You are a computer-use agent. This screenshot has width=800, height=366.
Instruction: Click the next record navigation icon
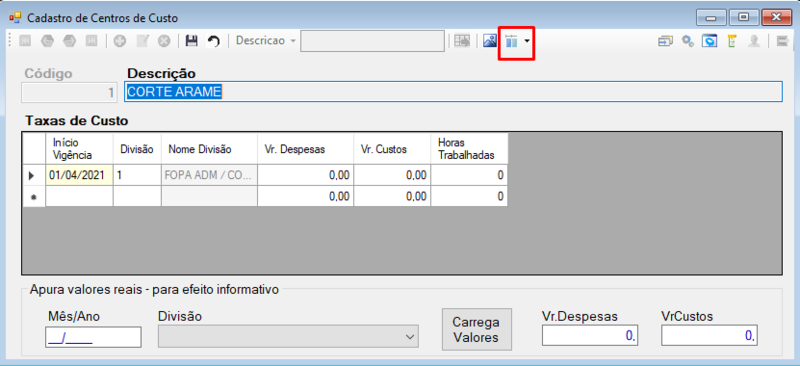(x=69, y=41)
